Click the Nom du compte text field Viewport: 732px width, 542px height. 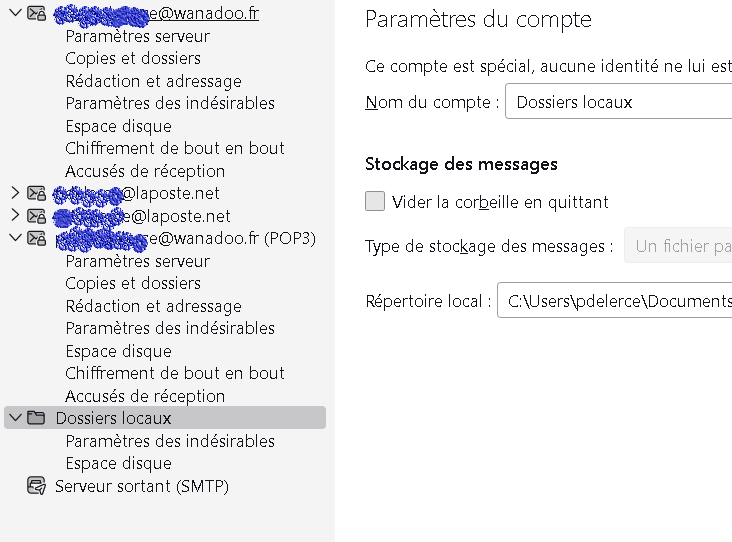click(618, 102)
